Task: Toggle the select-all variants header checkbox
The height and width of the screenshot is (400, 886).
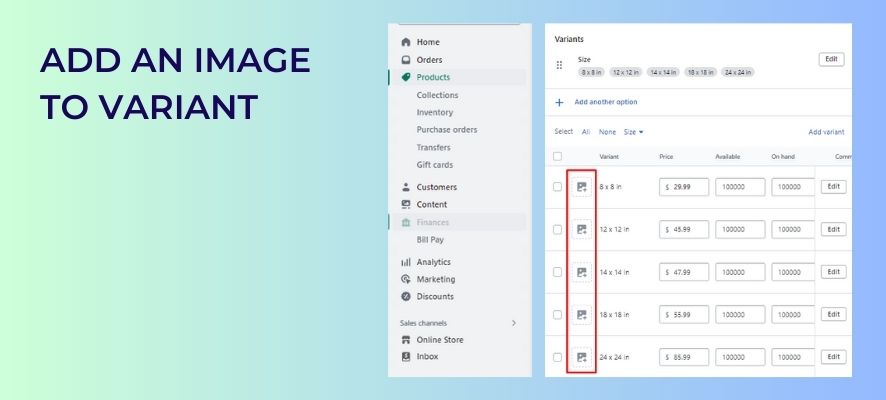Action: pos(558,156)
